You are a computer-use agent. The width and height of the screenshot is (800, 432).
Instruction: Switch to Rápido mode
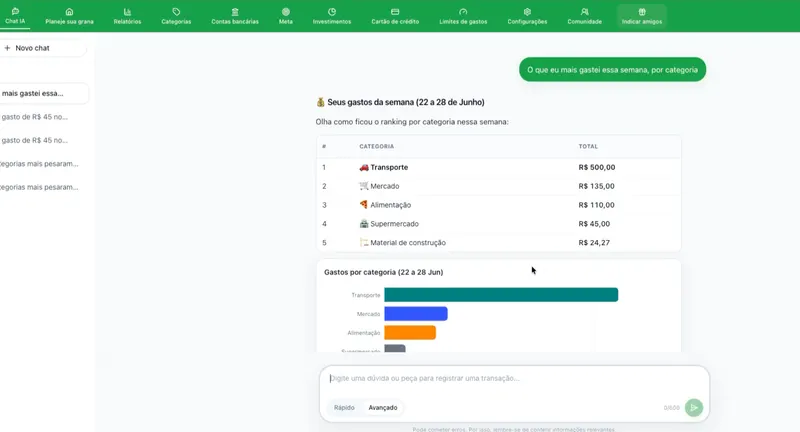coord(344,408)
